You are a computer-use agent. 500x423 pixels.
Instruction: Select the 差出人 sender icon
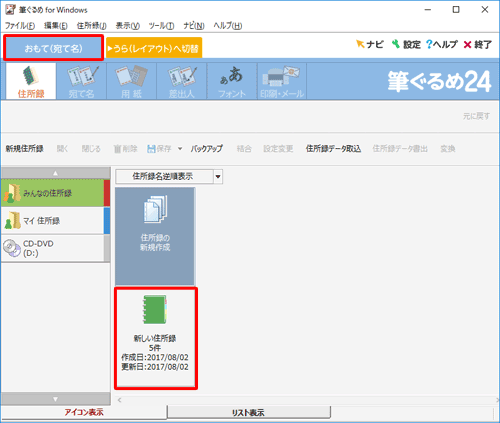[x=182, y=81]
